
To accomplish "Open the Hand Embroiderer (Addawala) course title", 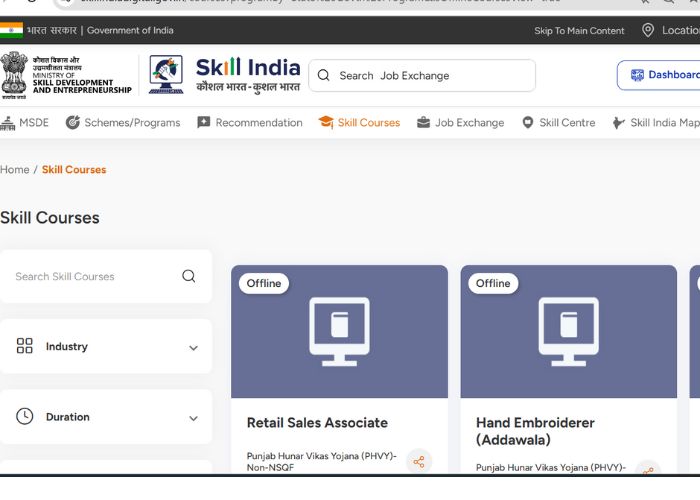I will pos(535,431).
